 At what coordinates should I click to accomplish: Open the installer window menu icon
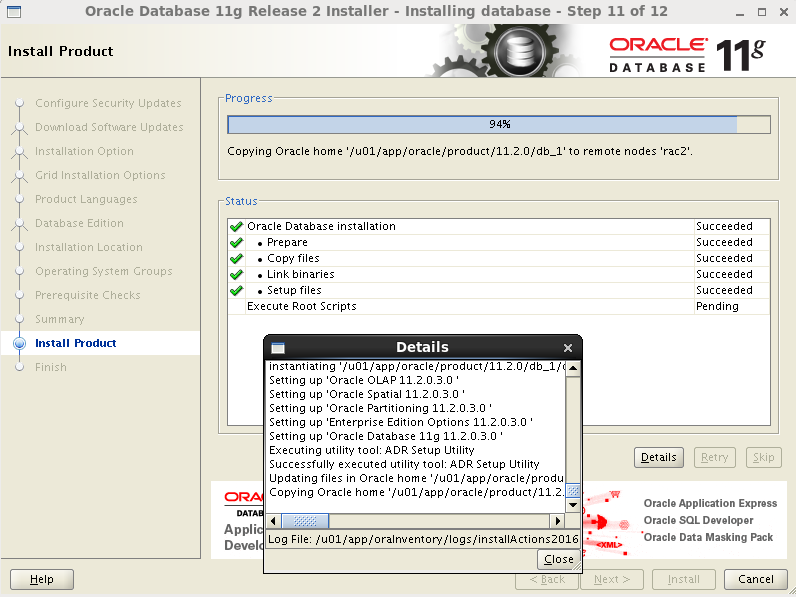[x=14, y=11]
